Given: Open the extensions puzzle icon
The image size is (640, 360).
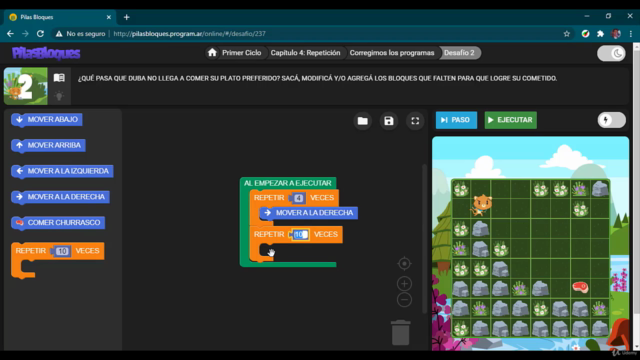Looking at the screenshot, I should pos(600,34).
